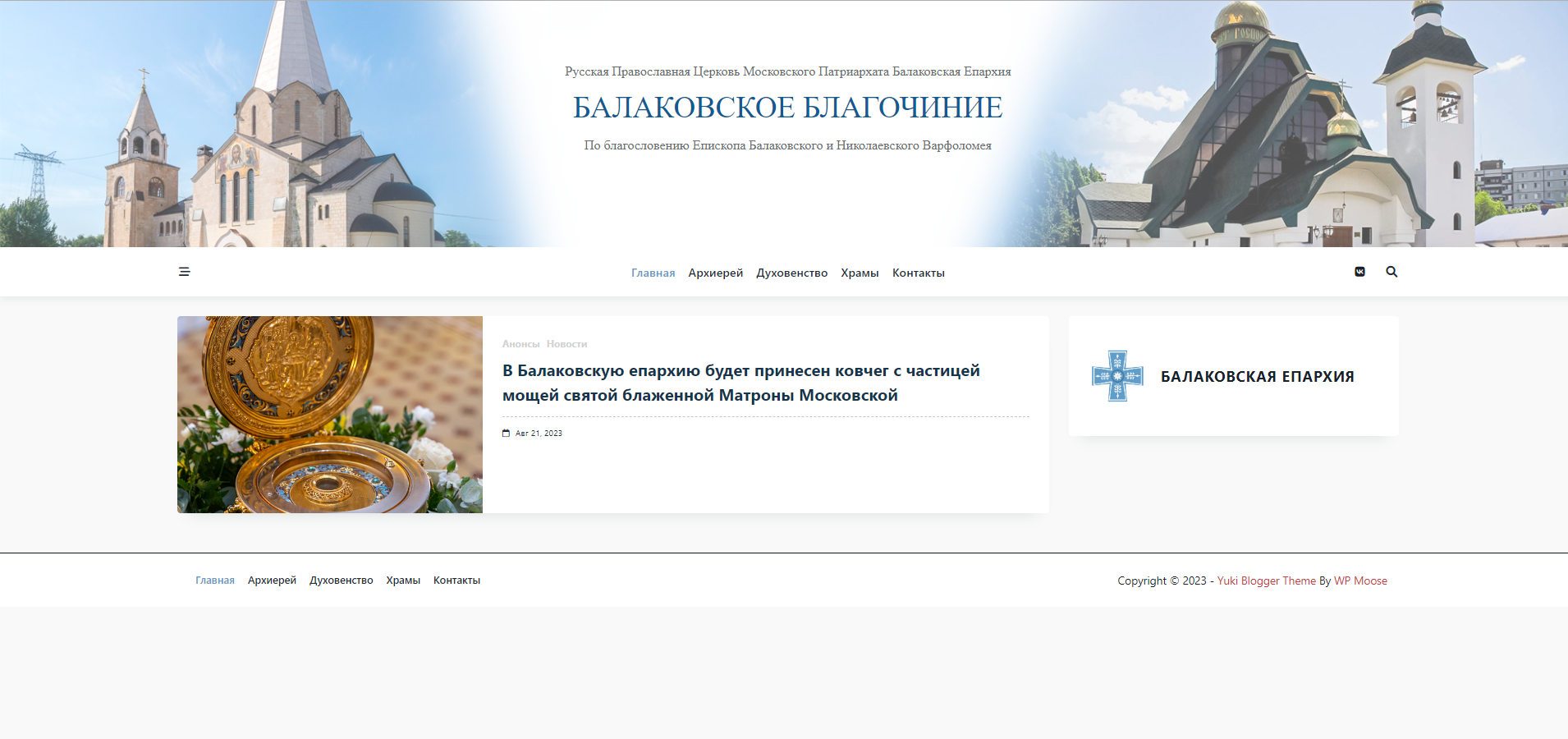1568x739 pixels.
Task: Open Духовенство in the footer menu
Action: point(341,581)
